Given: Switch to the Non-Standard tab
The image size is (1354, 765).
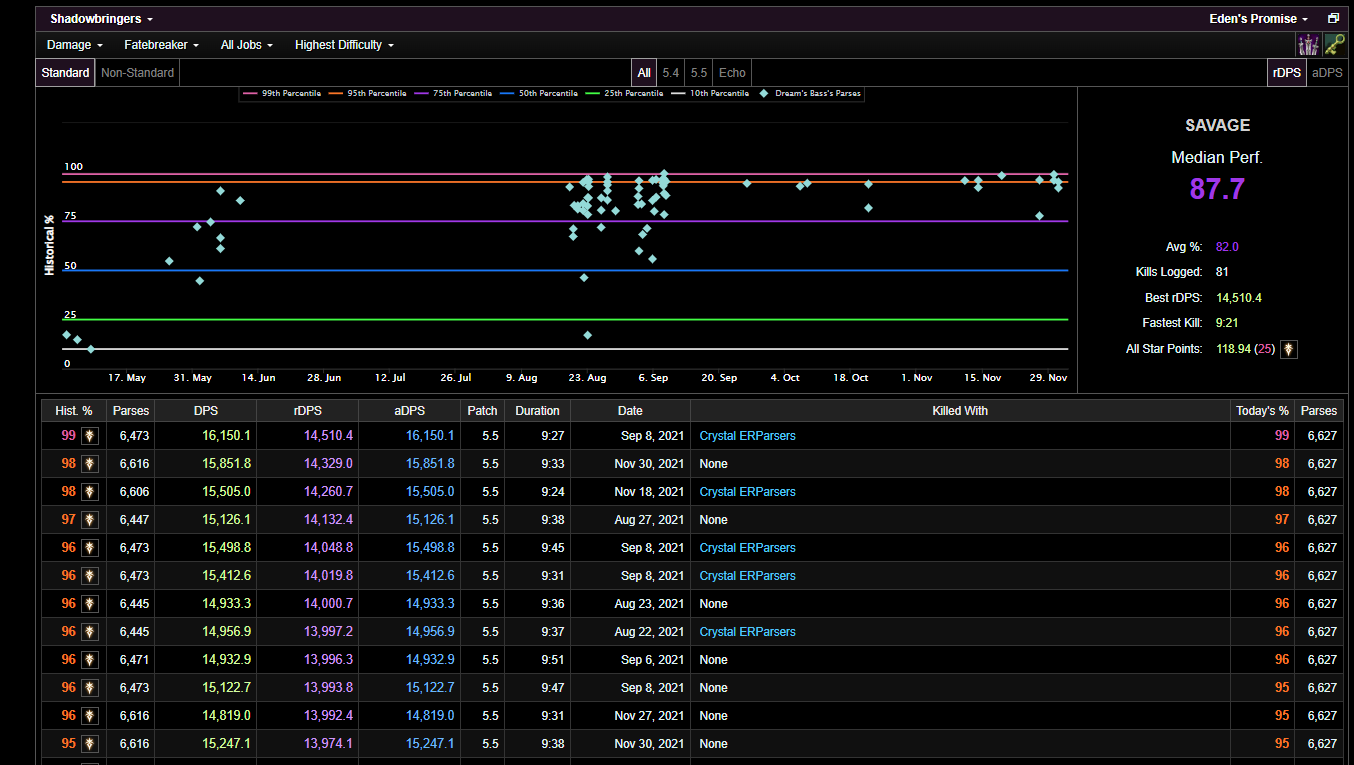Looking at the screenshot, I should click(138, 72).
